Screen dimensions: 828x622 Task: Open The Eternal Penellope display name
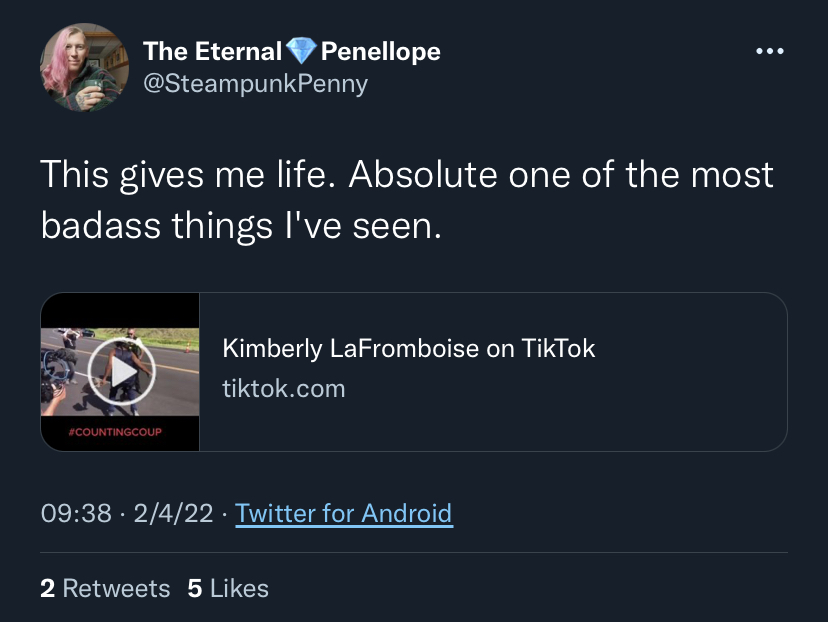click(291, 51)
